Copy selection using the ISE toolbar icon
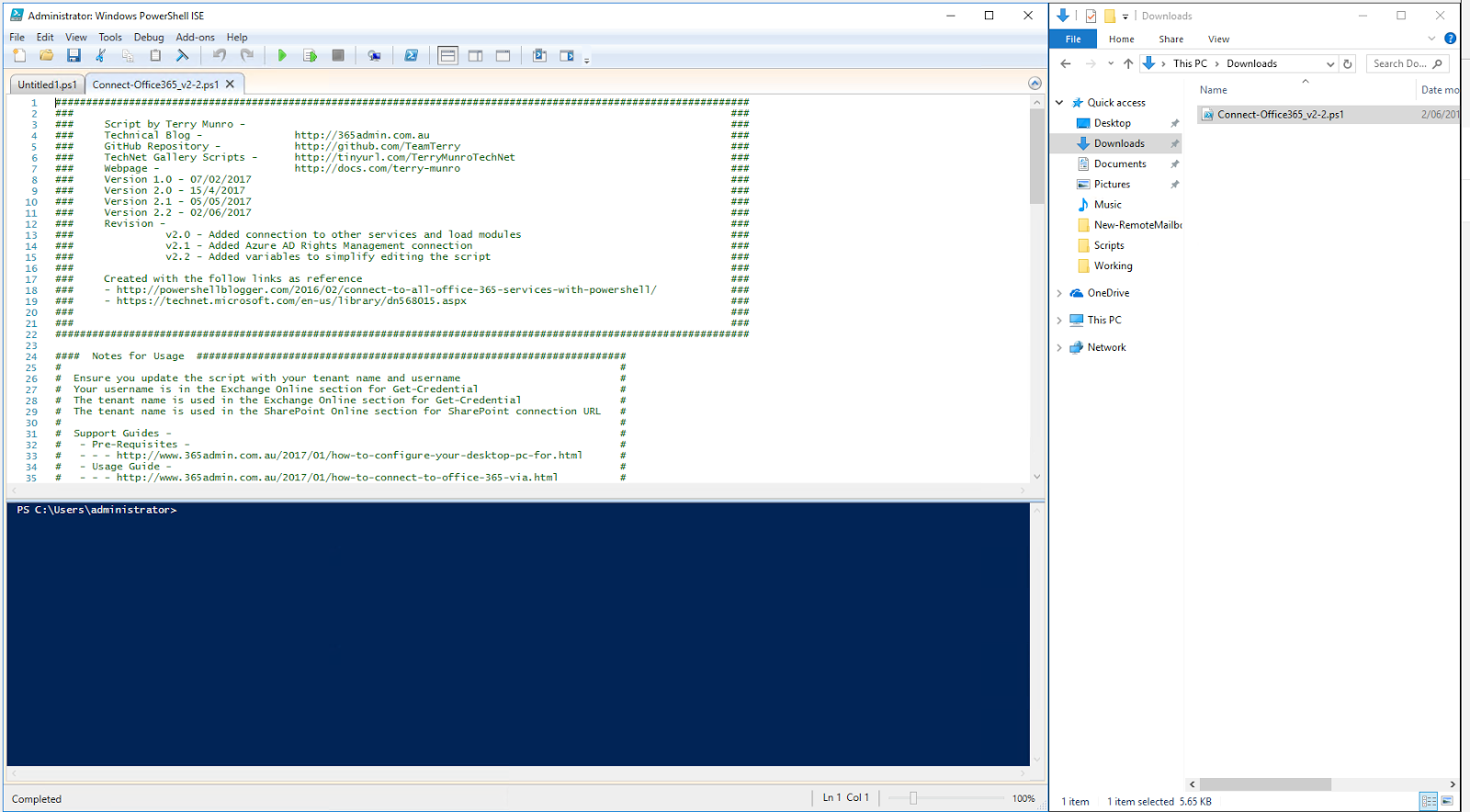 pos(128,56)
